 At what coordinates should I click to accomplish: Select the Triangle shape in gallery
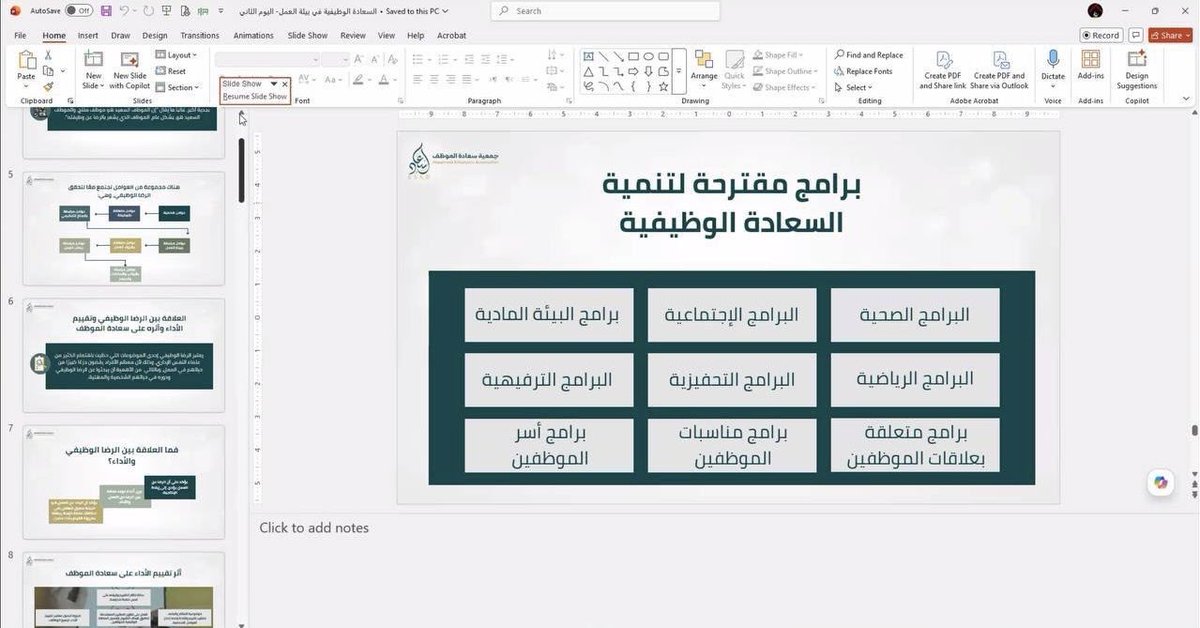point(589,71)
